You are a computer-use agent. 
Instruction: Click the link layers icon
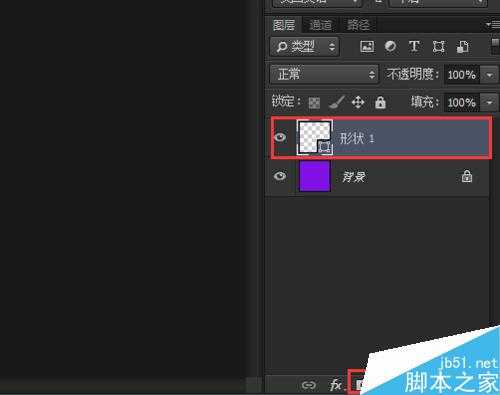[x=308, y=385]
